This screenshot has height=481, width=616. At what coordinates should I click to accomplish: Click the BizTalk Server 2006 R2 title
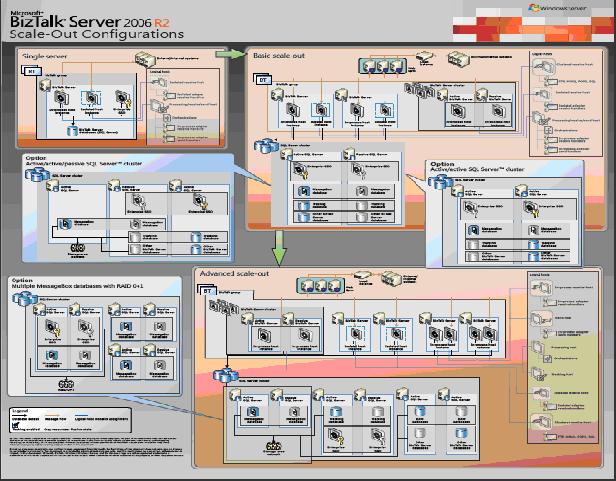[90, 21]
